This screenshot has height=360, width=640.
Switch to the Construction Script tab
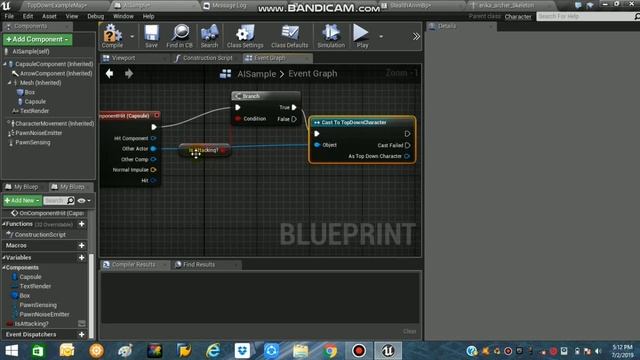click(207, 58)
